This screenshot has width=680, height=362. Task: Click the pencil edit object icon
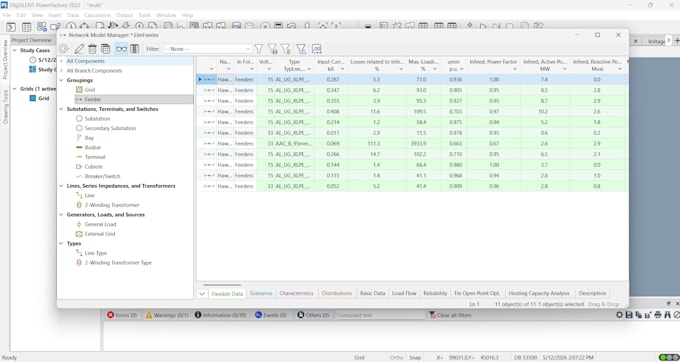pos(79,49)
